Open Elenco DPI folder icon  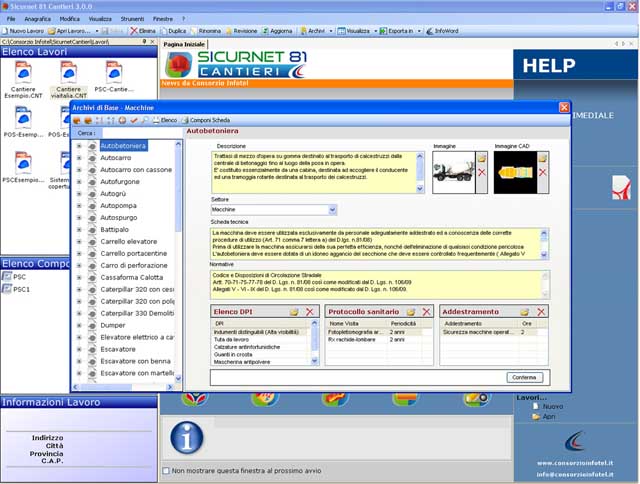(x=294, y=312)
